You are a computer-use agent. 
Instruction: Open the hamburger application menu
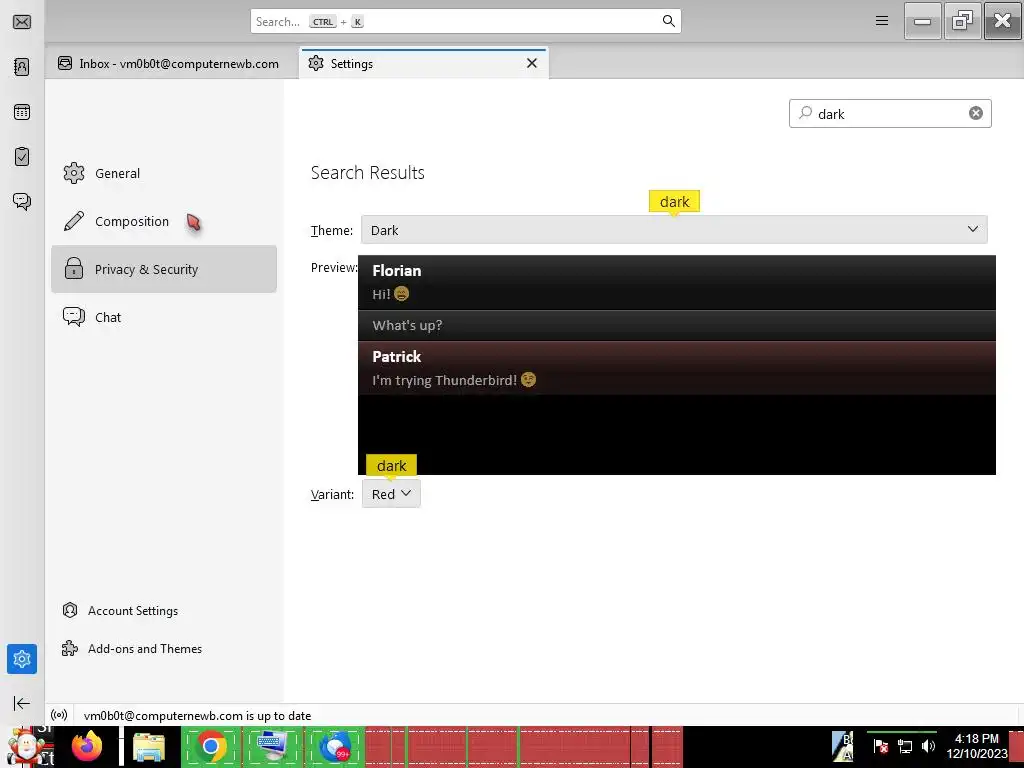(x=882, y=21)
